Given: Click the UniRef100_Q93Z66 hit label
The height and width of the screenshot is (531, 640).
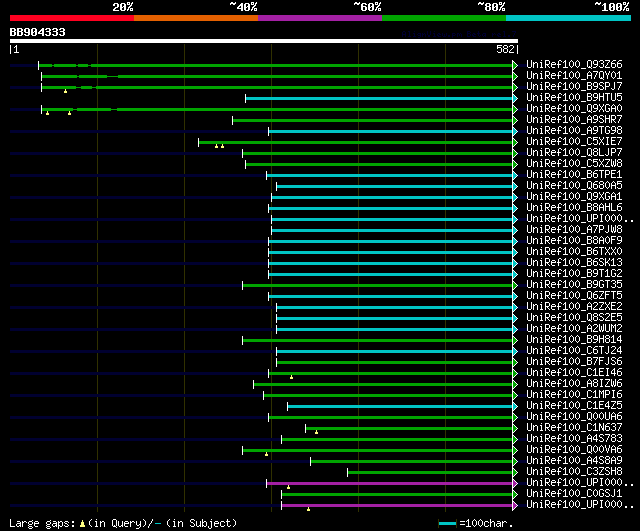Looking at the screenshot, I should (x=574, y=64).
